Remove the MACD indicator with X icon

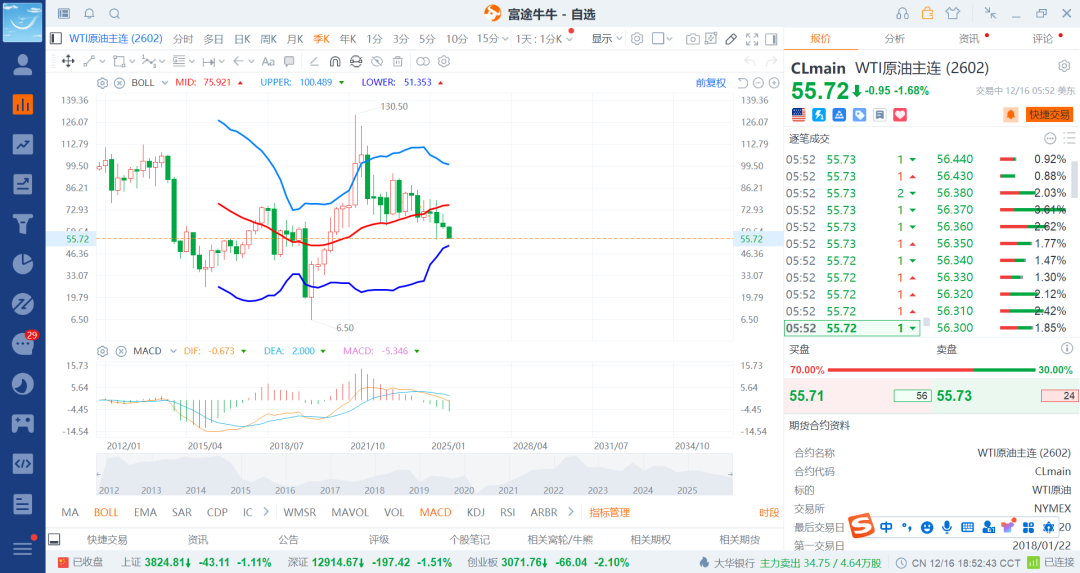pyautogui.click(x=119, y=351)
